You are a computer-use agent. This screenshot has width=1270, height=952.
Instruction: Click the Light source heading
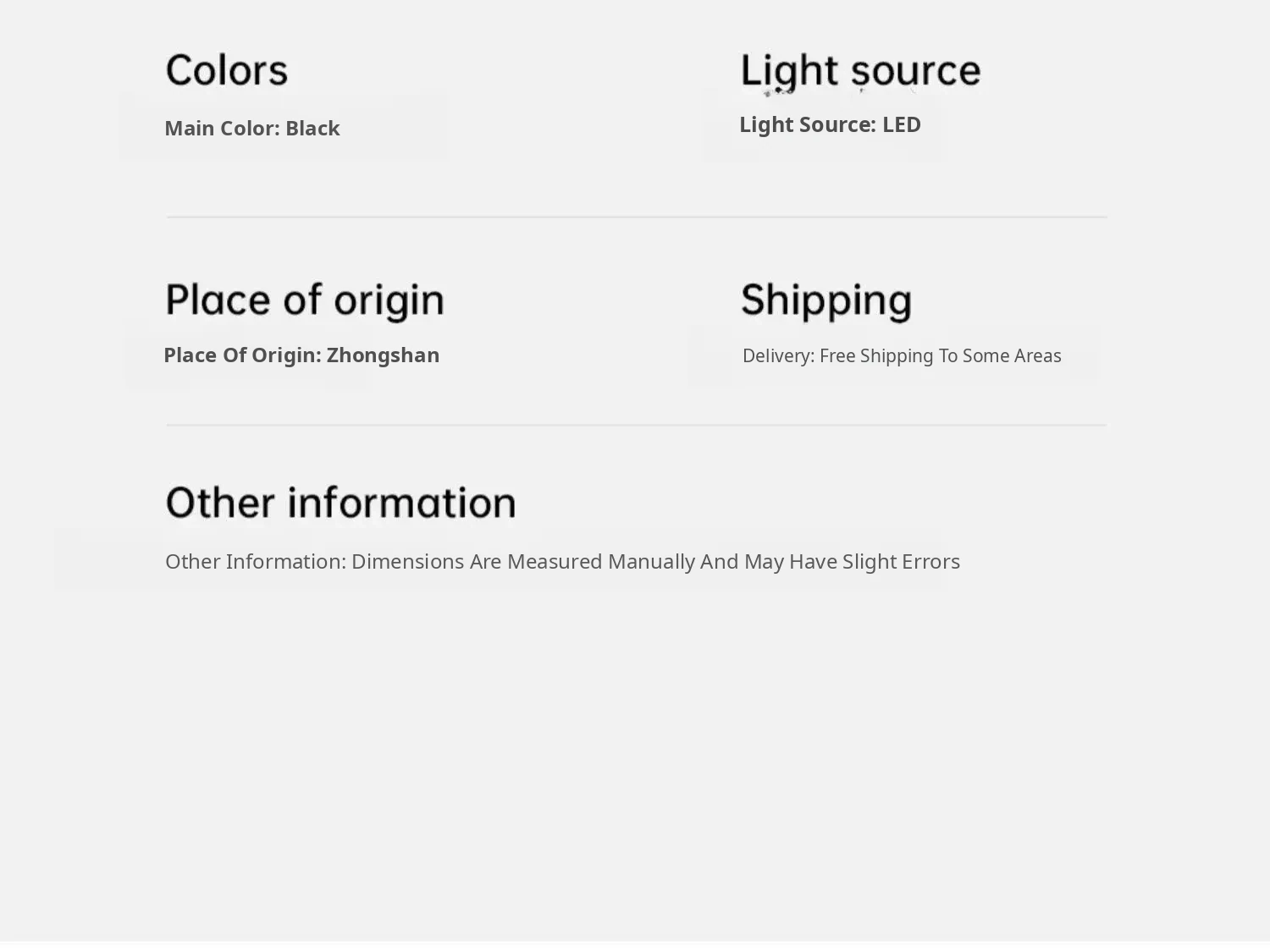[x=860, y=70]
